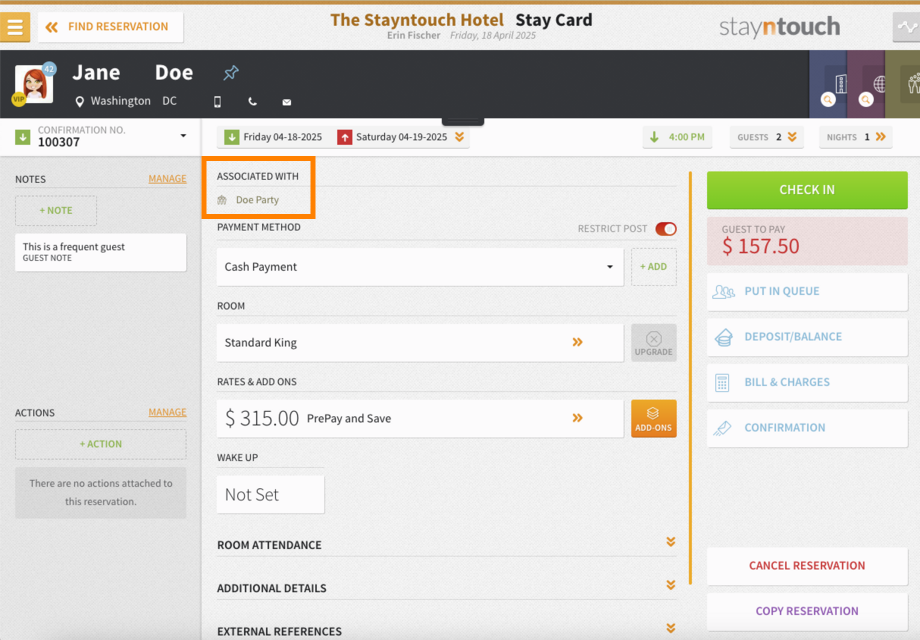
Task: Open Deposit/Balance
Action: tap(807, 337)
